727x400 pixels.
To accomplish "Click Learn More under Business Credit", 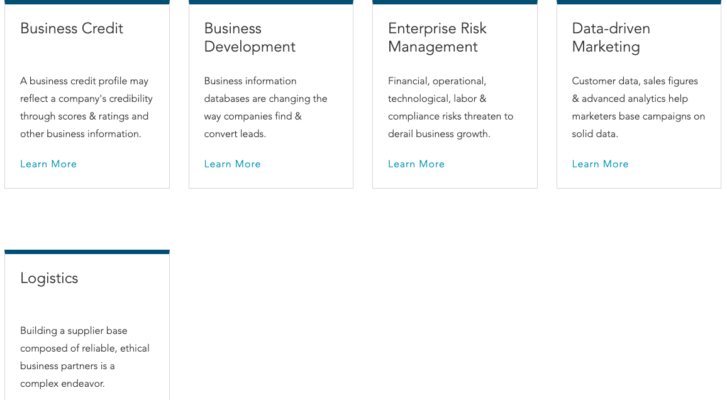I will click(x=48, y=164).
